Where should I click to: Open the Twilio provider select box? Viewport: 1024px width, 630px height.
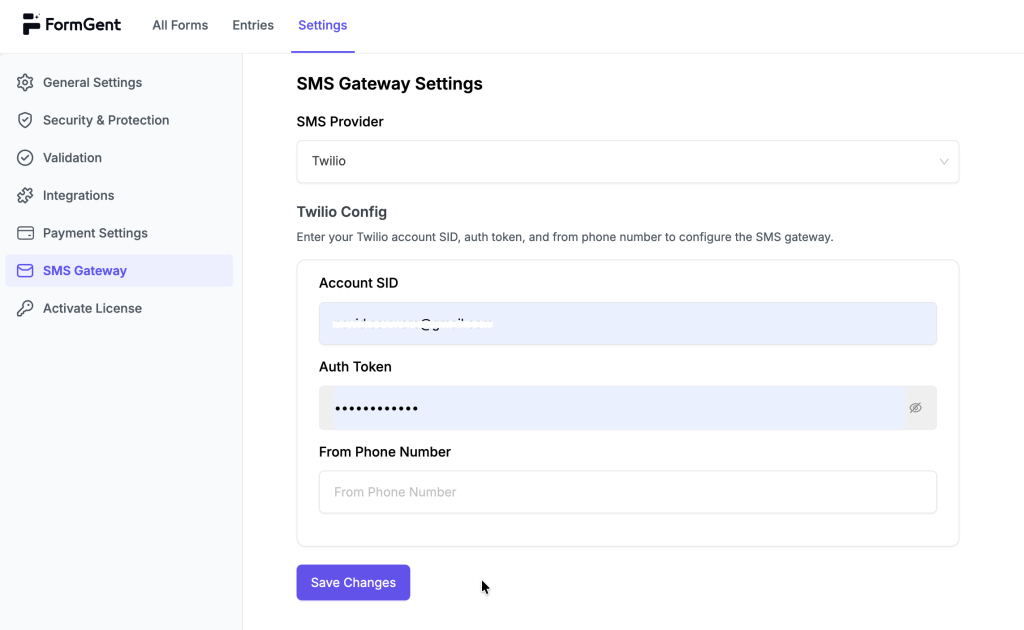coord(628,161)
